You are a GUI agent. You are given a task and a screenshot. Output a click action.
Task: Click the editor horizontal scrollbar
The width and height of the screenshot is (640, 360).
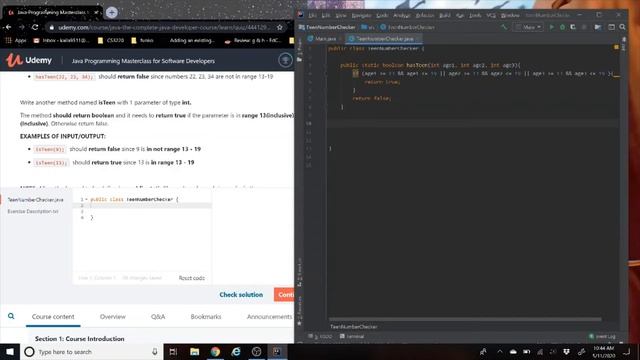coord(465,319)
